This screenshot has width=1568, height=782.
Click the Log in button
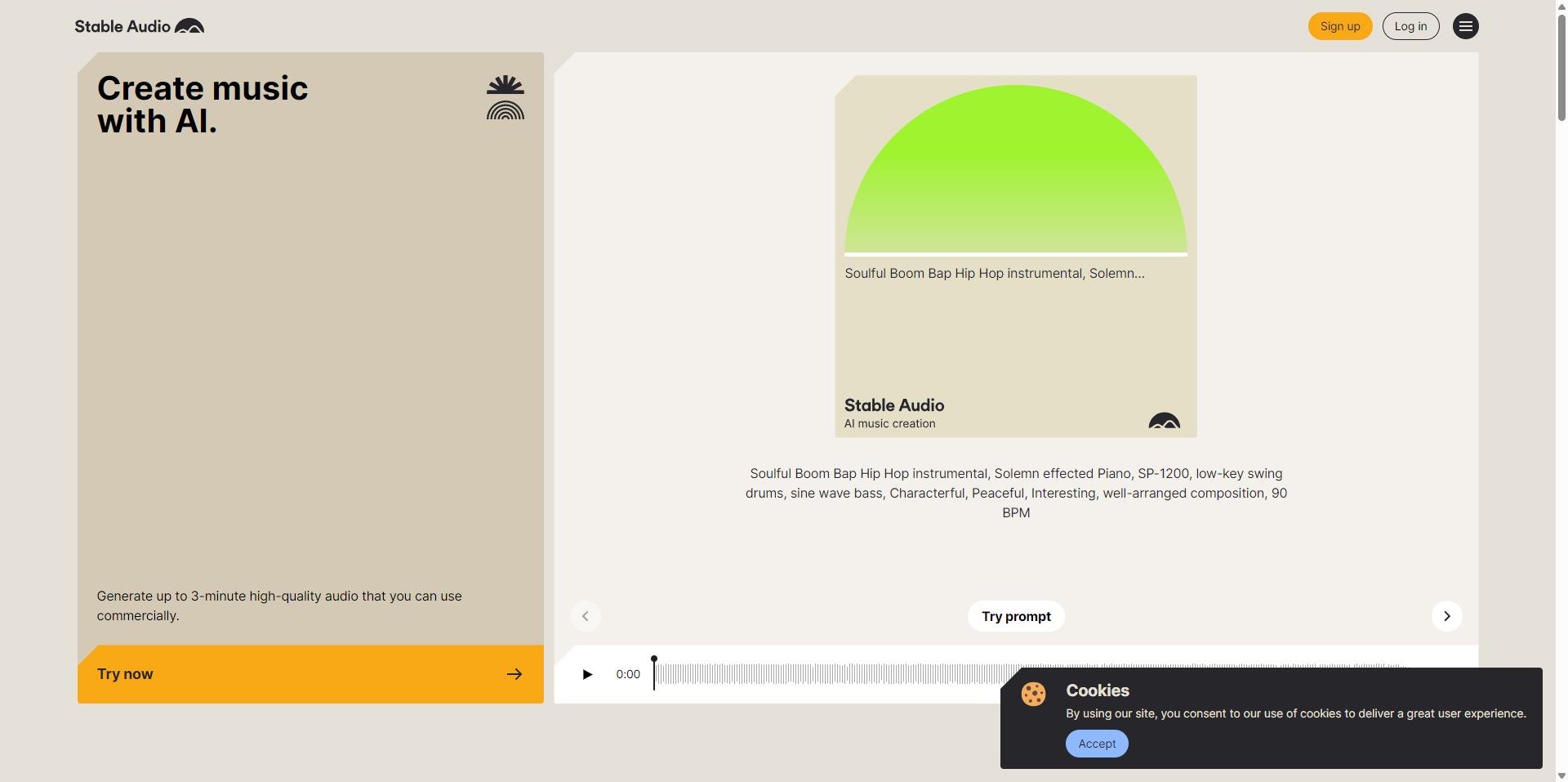[x=1410, y=26]
